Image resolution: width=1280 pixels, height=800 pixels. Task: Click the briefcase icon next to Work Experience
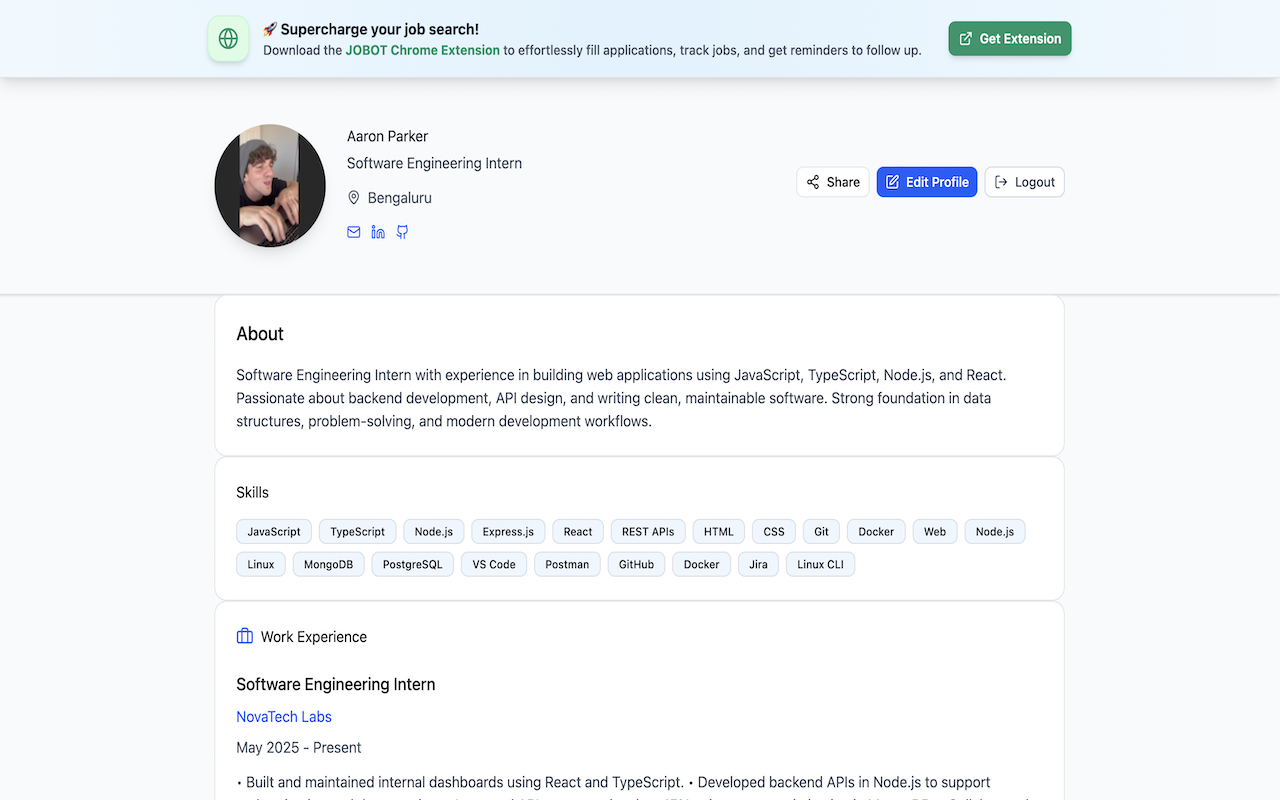click(x=244, y=636)
